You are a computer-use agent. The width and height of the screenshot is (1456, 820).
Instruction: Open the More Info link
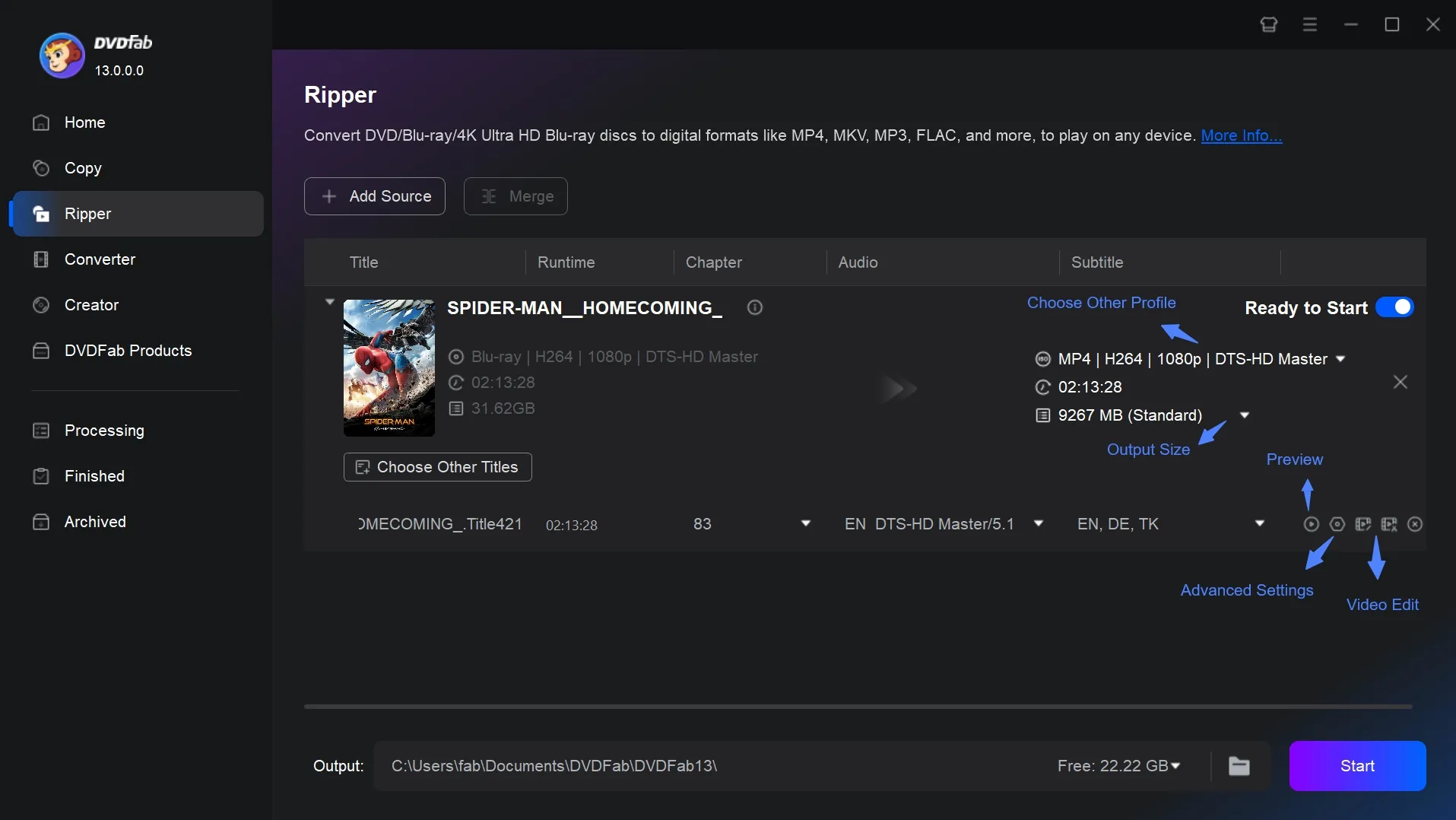coord(1242,135)
